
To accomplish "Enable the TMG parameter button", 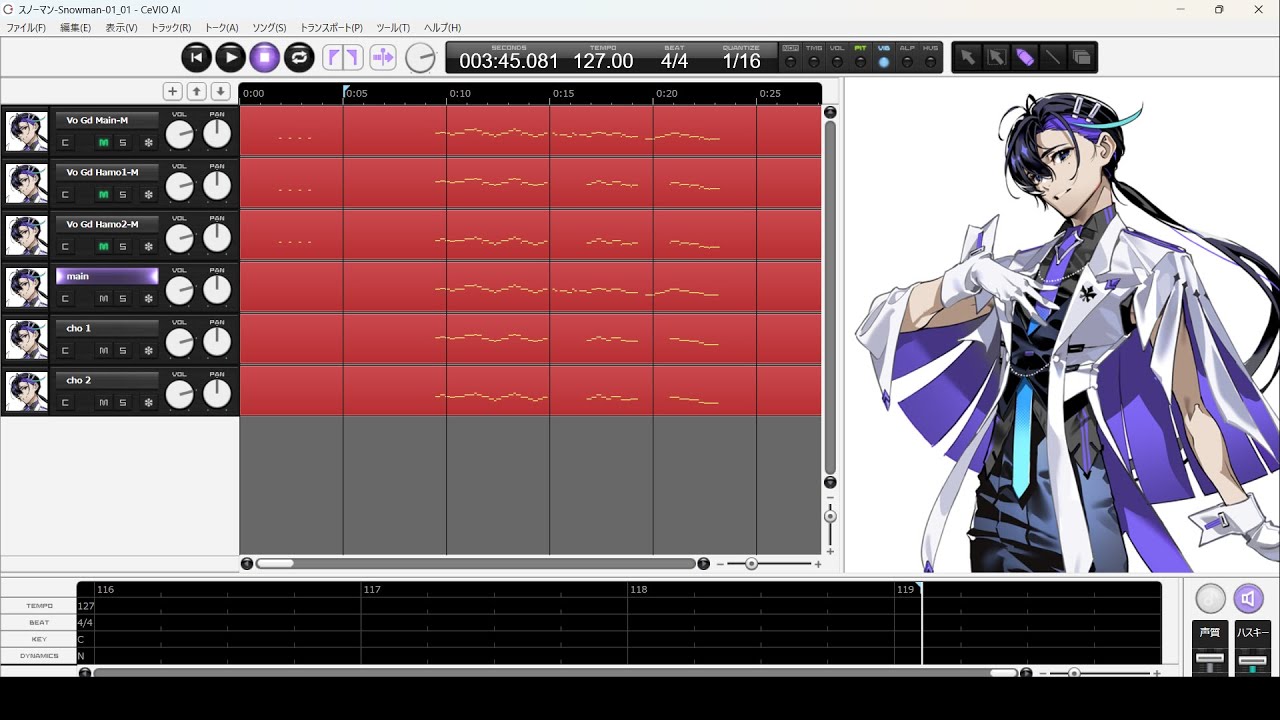I will coord(814,57).
